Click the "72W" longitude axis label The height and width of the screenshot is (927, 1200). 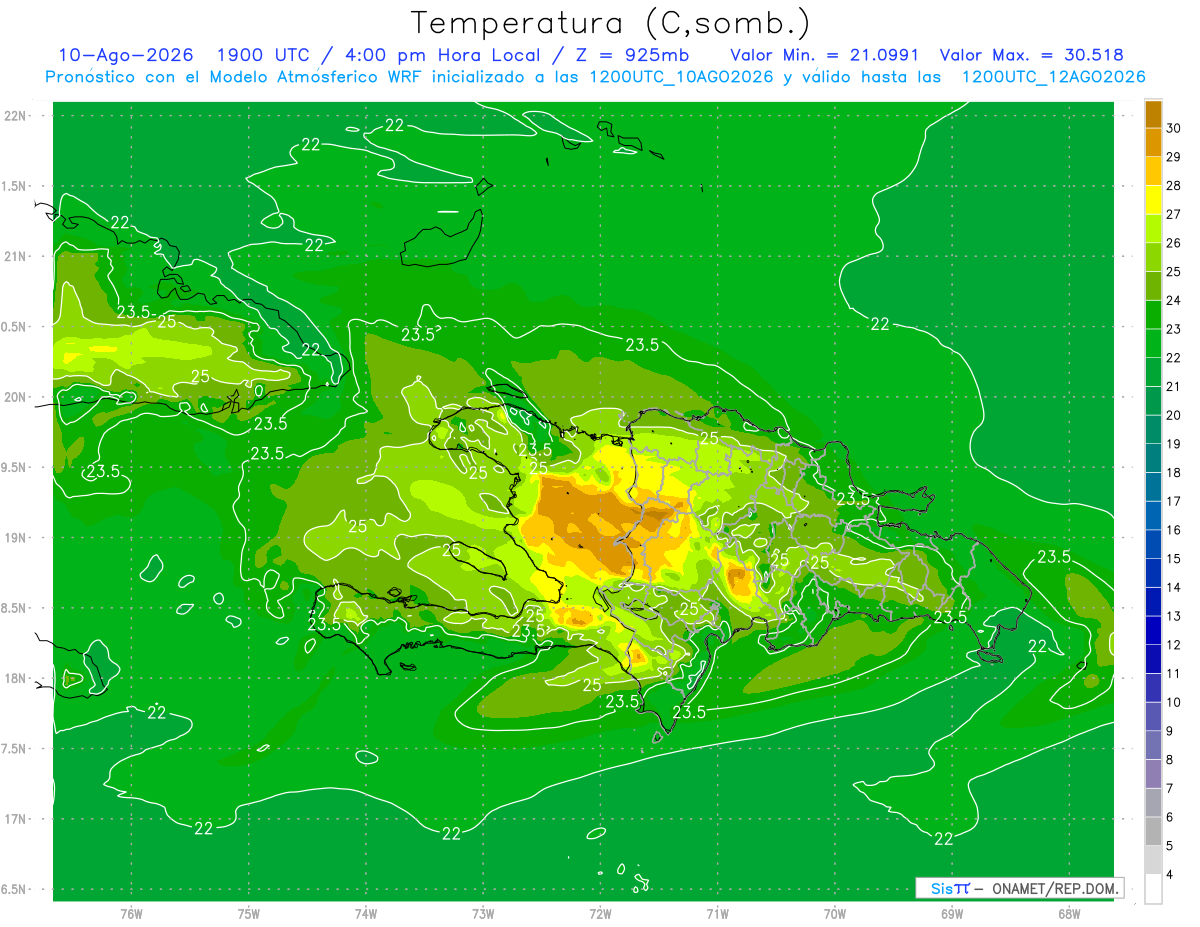pyautogui.click(x=600, y=913)
